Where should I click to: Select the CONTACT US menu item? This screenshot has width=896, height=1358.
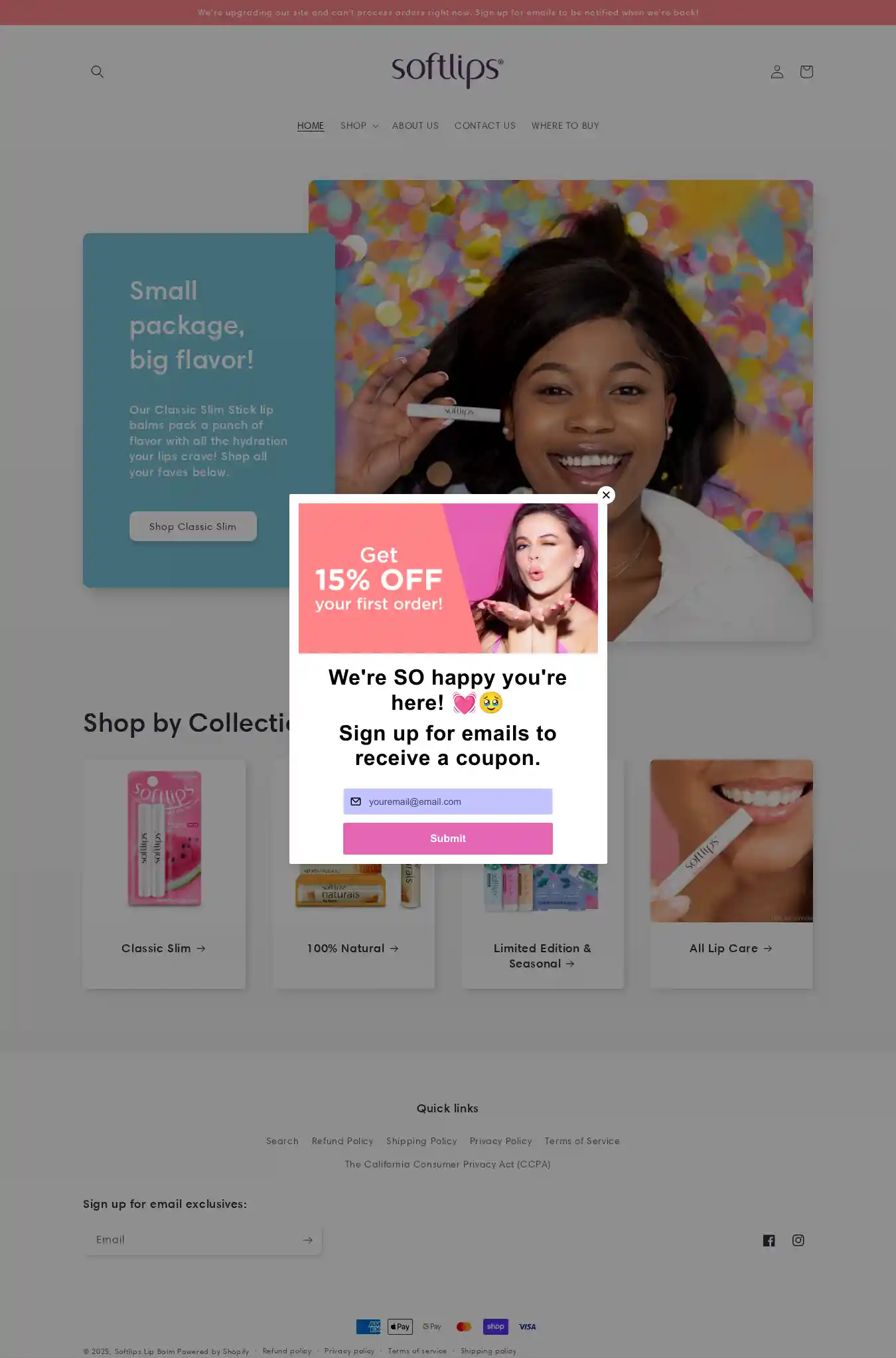pos(485,126)
